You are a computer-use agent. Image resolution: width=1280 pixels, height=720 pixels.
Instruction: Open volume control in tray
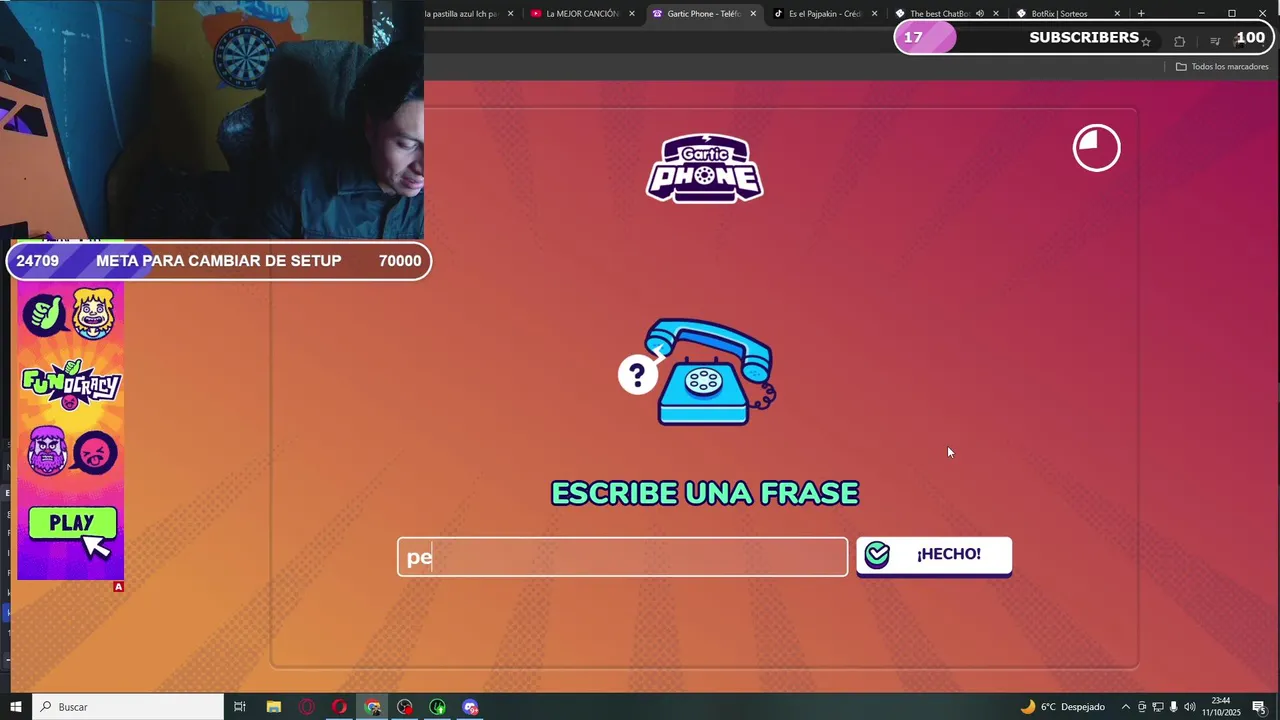coord(1190,707)
